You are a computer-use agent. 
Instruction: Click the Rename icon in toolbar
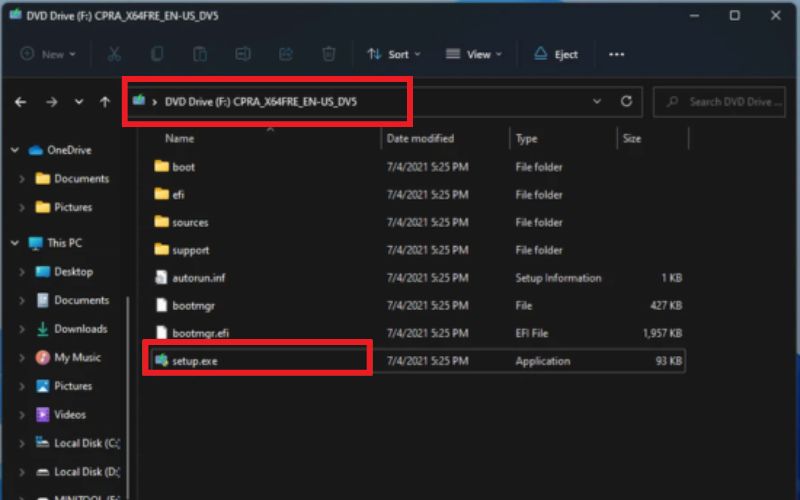pyautogui.click(x=243, y=54)
